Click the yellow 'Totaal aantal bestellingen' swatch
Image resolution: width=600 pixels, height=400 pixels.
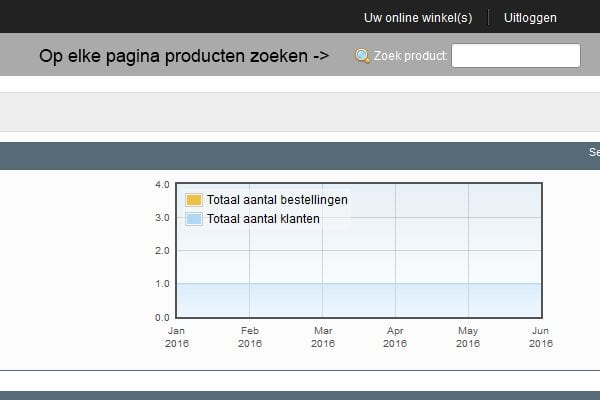(x=194, y=200)
